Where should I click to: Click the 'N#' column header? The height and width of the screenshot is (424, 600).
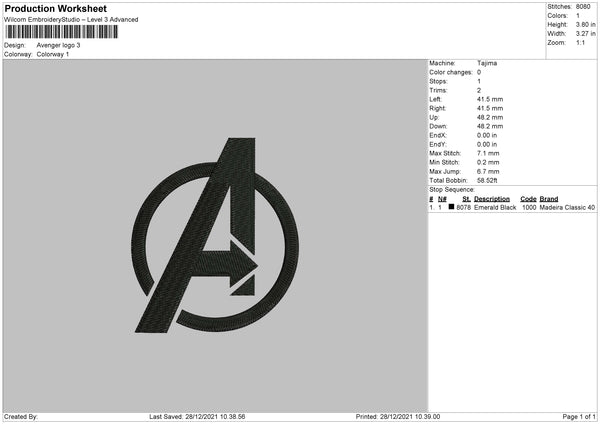442,199
